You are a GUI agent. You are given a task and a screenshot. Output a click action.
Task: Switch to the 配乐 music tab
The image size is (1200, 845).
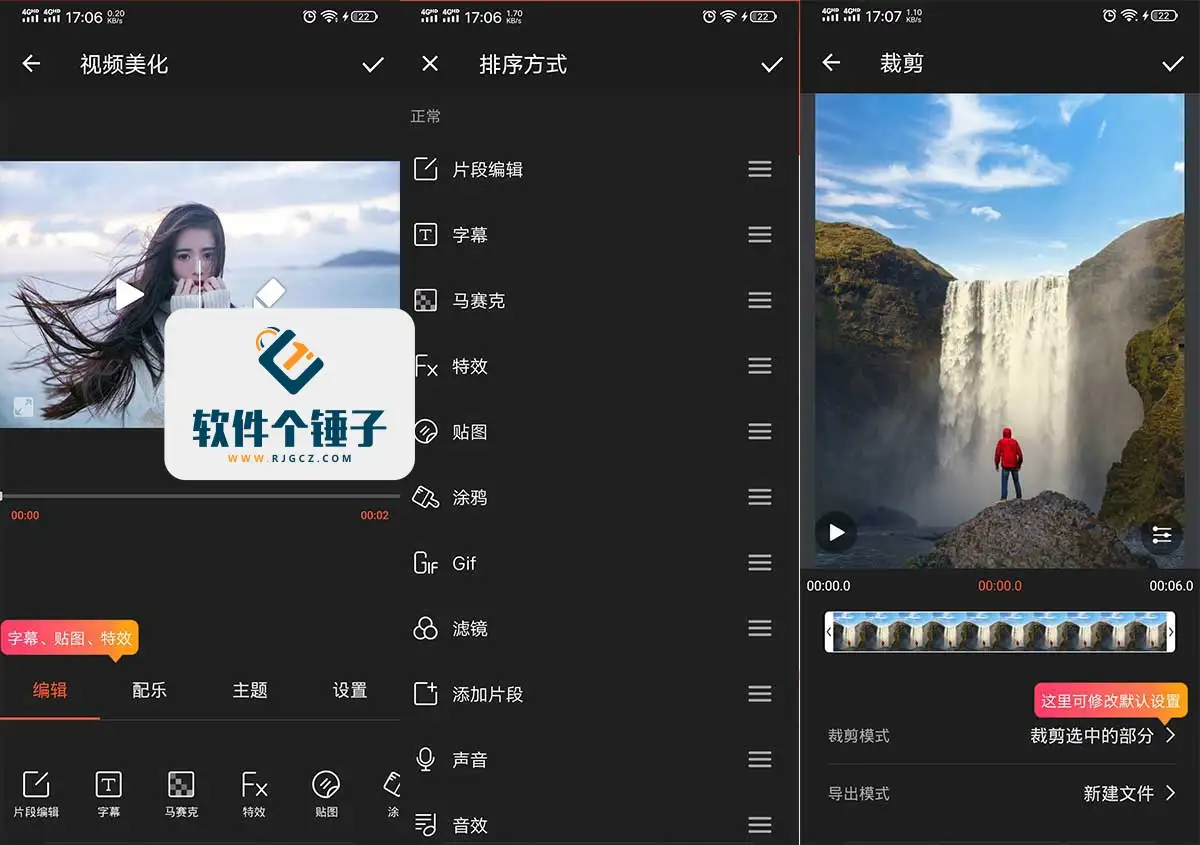(x=149, y=690)
